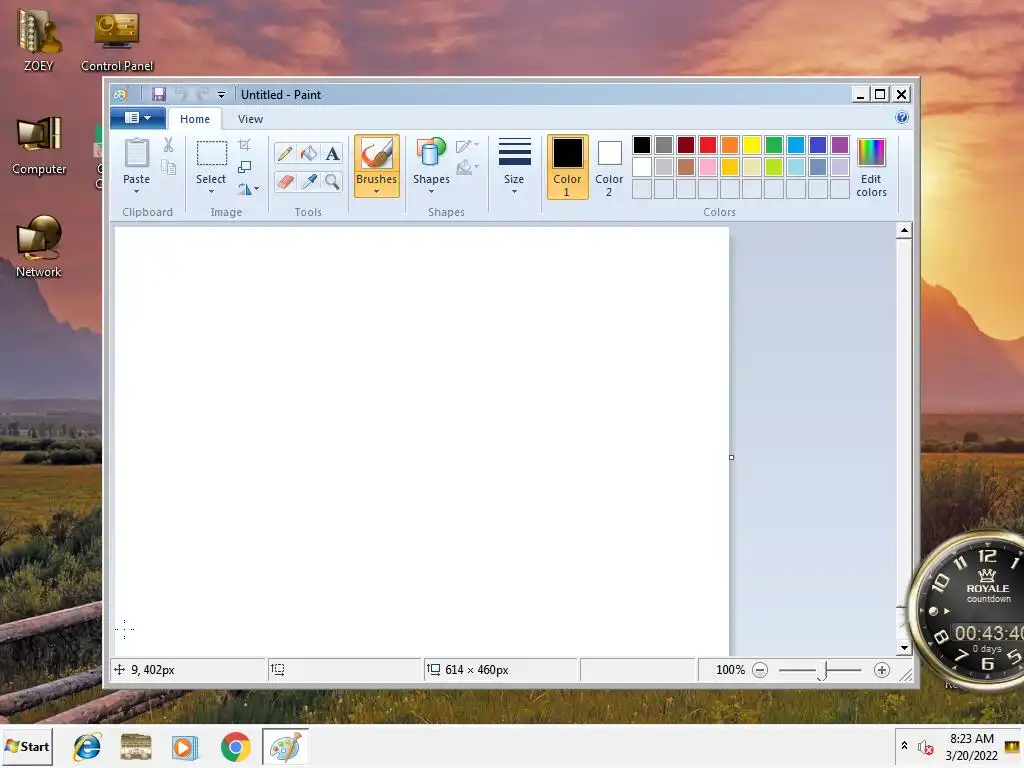Click the zoom slider handle

(824, 671)
